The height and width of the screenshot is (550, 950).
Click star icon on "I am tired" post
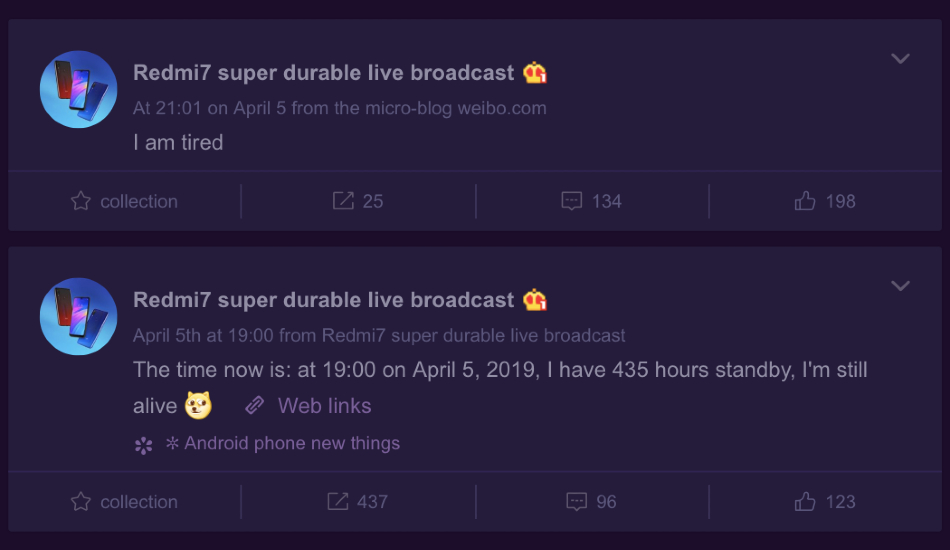[81, 201]
